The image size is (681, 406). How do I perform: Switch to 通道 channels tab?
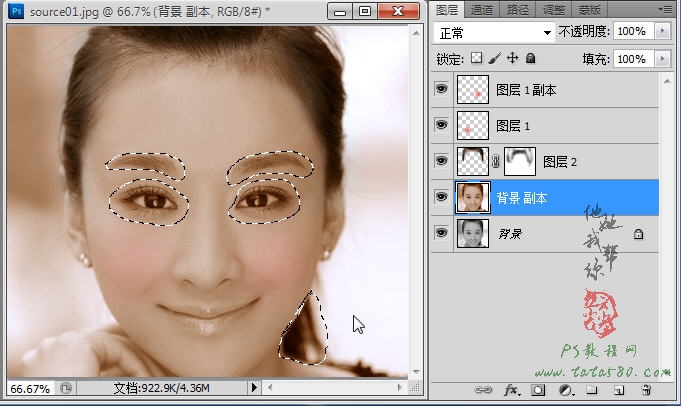(482, 10)
